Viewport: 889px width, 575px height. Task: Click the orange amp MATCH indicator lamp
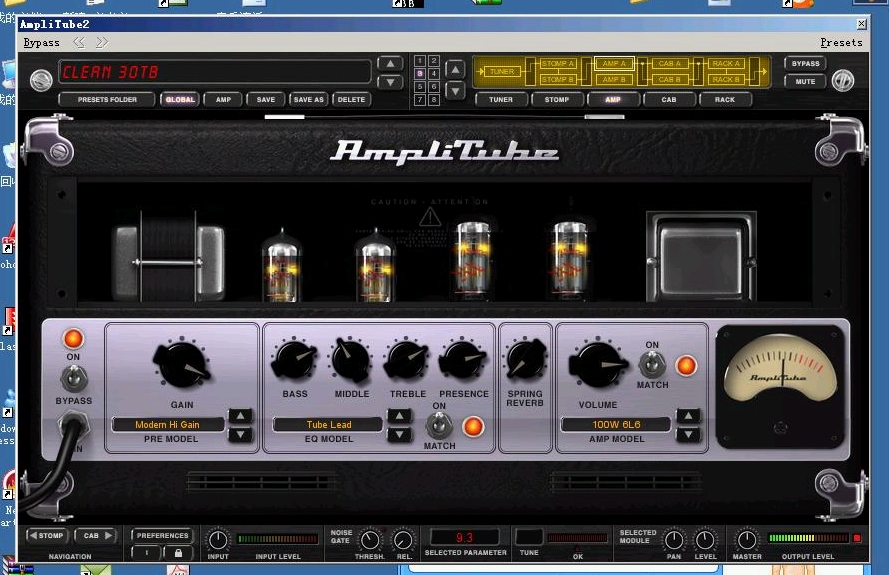coord(686,366)
